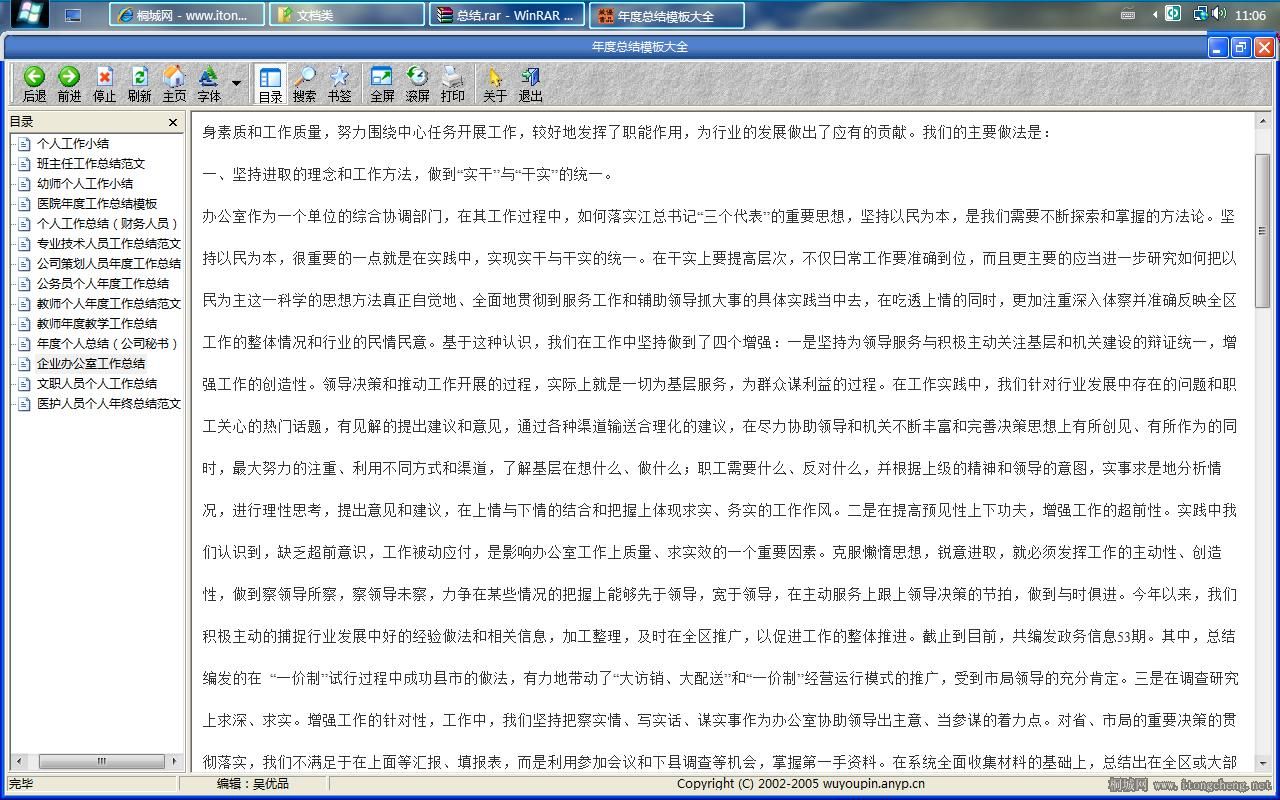
Task: Click the Copyright wuyoupin.anyp.cn status text
Action: (x=800, y=784)
